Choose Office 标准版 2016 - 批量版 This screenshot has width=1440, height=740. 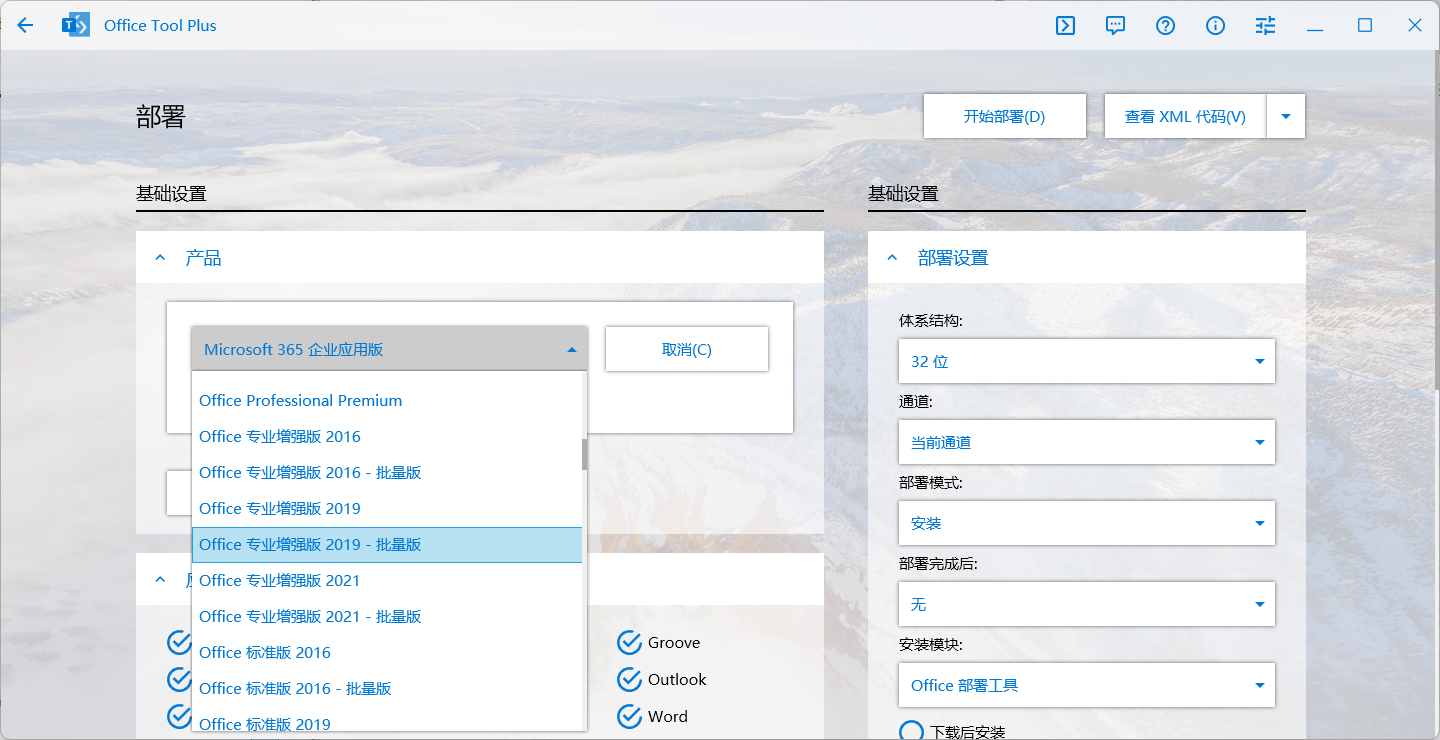(x=387, y=689)
